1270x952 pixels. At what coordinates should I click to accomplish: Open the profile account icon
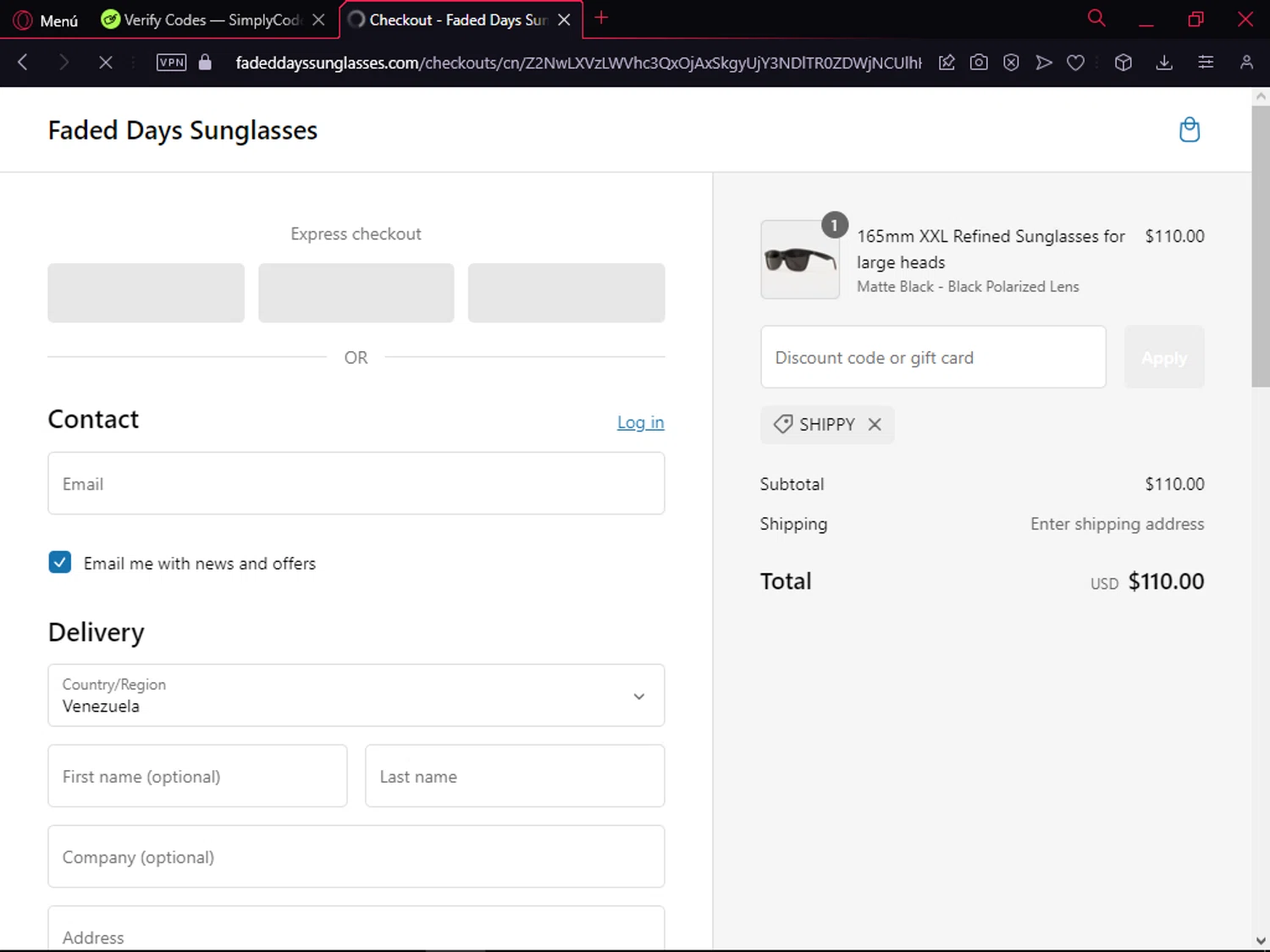(x=1246, y=62)
